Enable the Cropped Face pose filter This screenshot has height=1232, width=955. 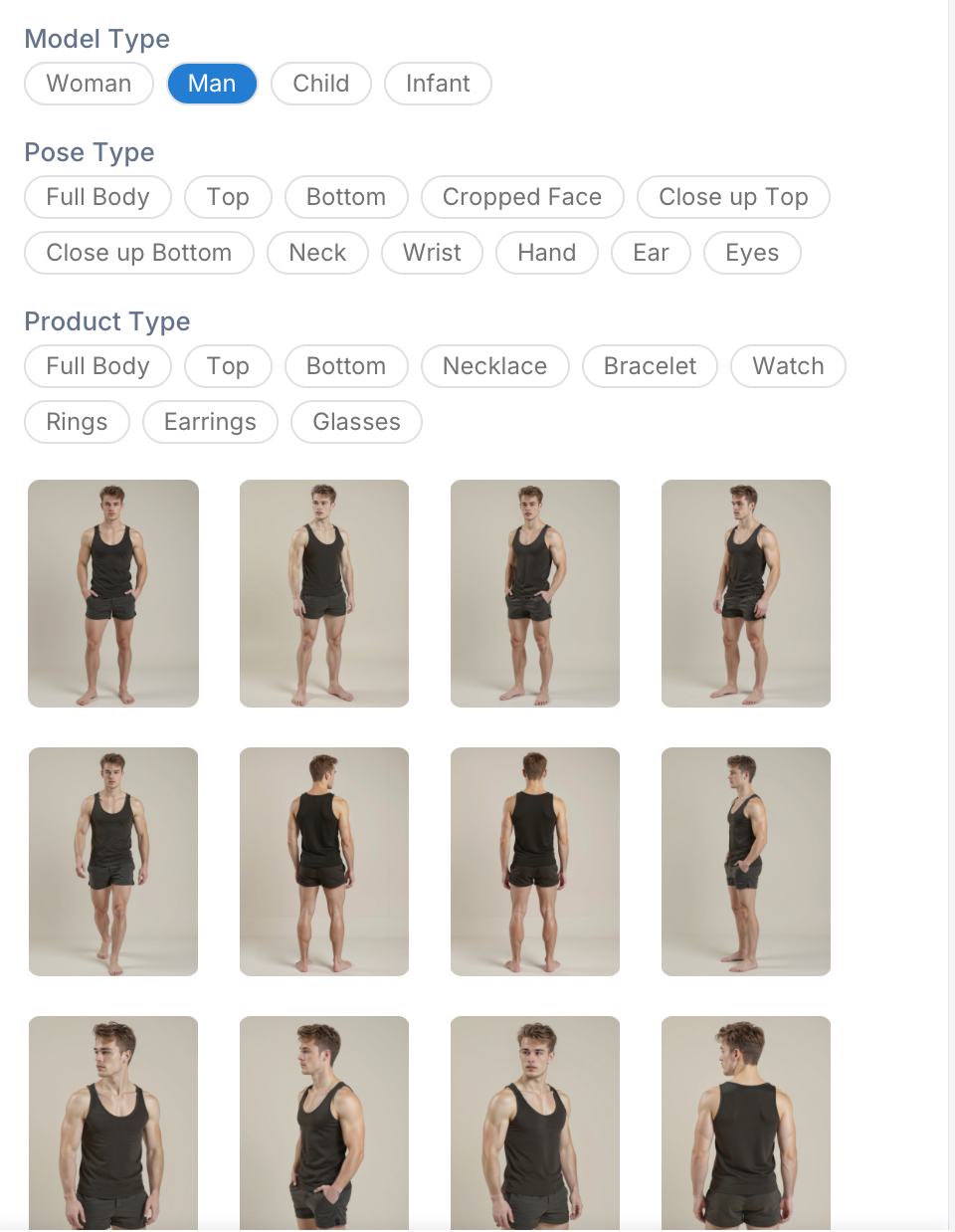522,197
